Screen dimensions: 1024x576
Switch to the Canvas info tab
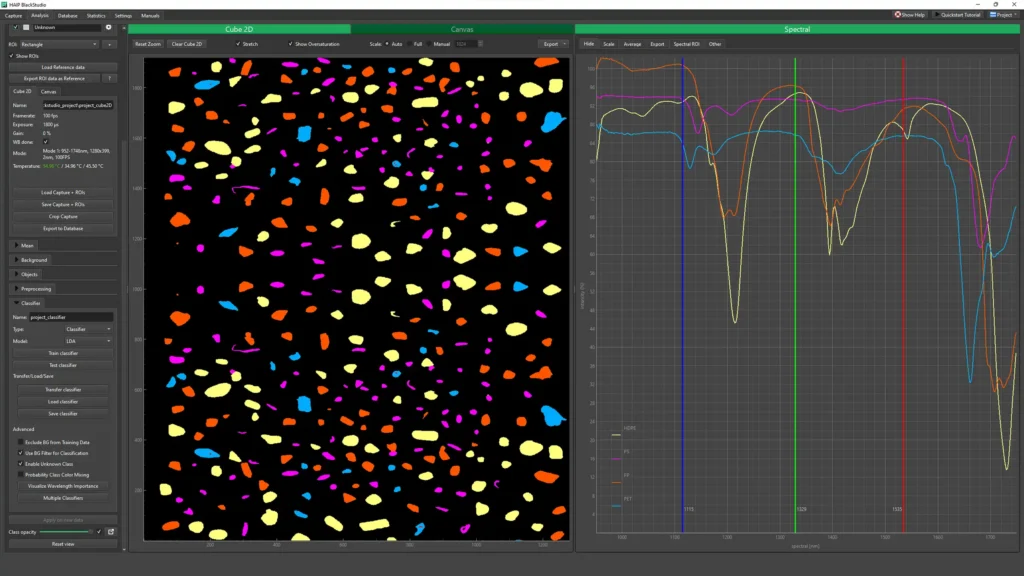point(48,91)
